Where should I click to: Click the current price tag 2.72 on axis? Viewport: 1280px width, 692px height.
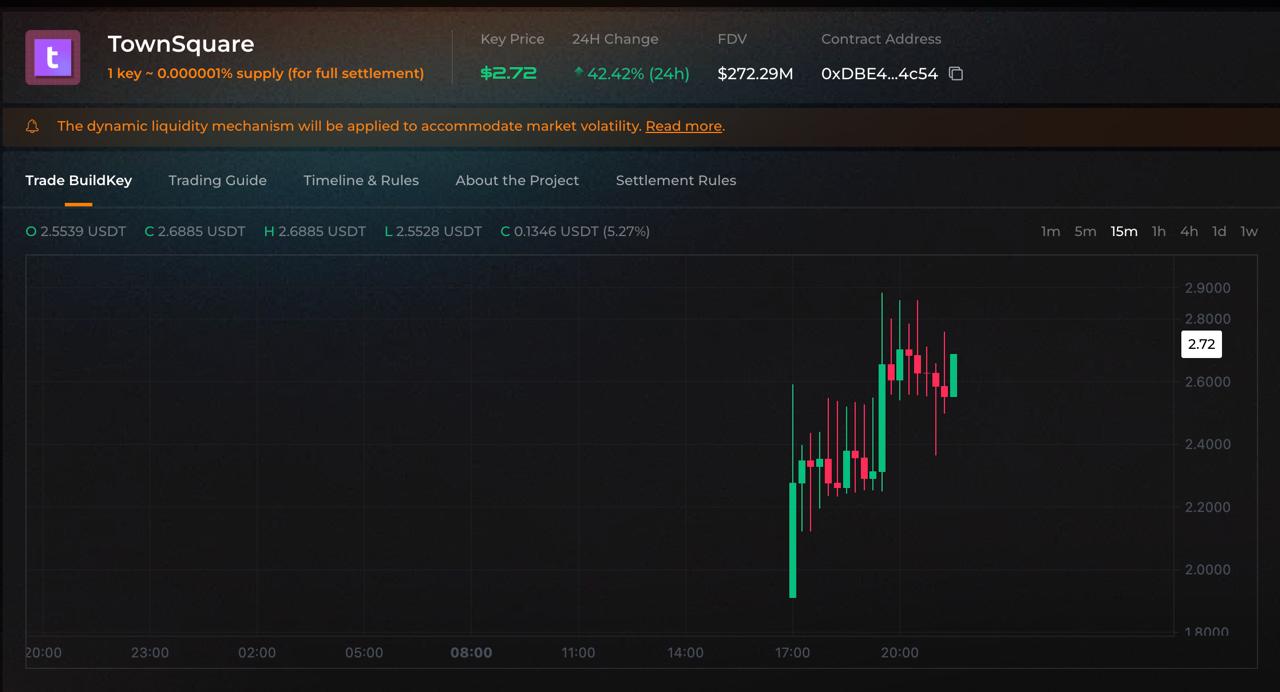[x=1200, y=344]
